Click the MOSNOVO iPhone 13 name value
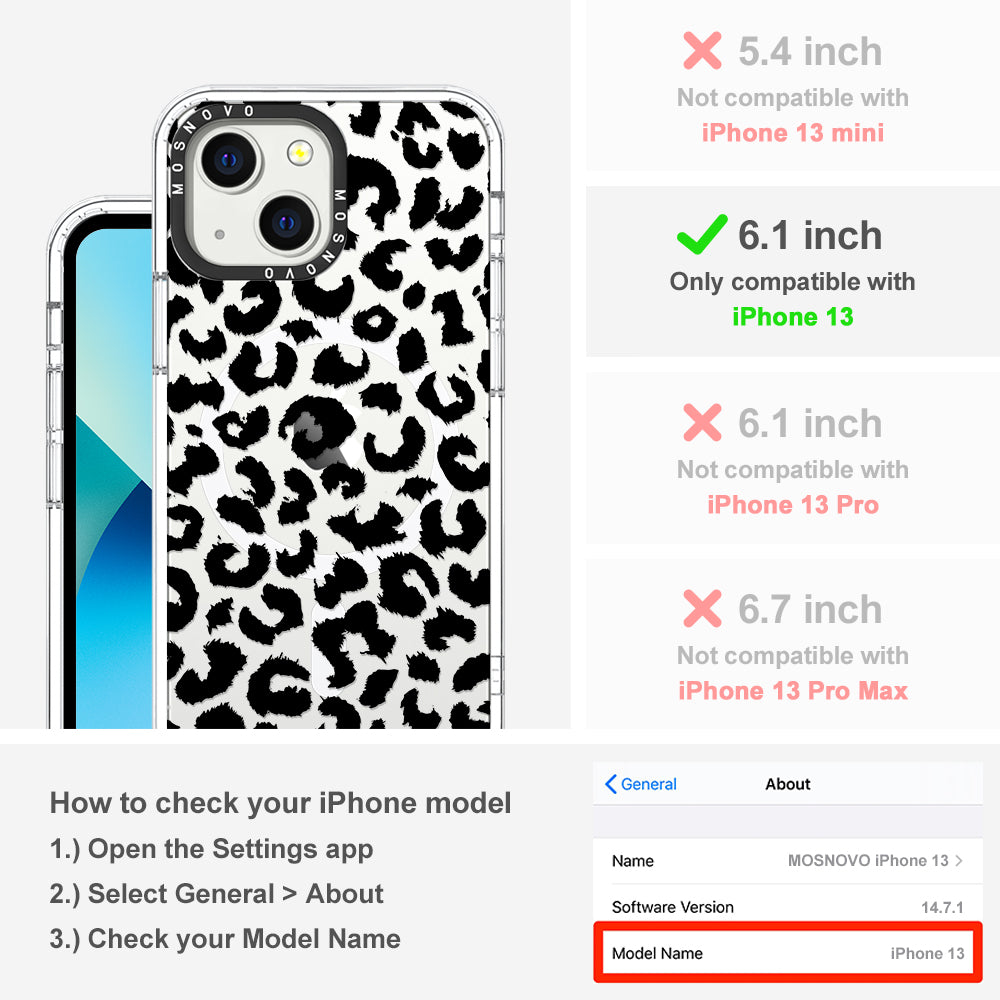 coord(868,860)
